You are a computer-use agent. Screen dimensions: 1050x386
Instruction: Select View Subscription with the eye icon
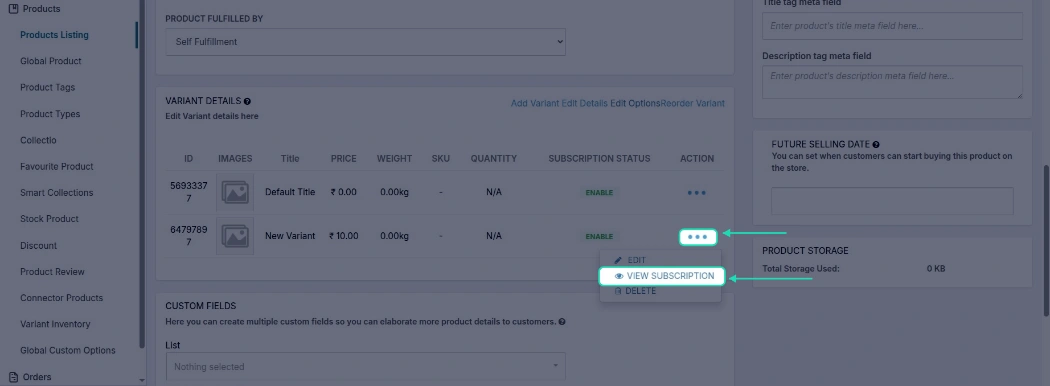click(661, 275)
